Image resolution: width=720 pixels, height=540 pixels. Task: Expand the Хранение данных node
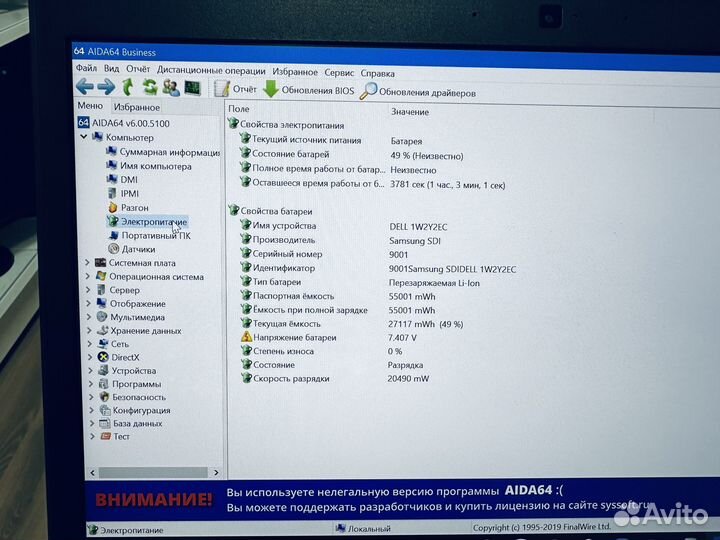coord(90,330)
